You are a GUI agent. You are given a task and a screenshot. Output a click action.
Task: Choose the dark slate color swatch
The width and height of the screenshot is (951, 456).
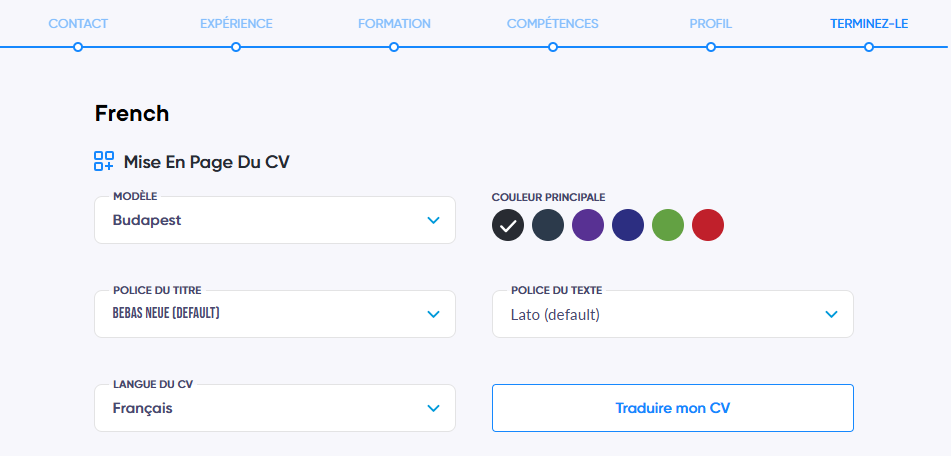click(x=548, y=225)
